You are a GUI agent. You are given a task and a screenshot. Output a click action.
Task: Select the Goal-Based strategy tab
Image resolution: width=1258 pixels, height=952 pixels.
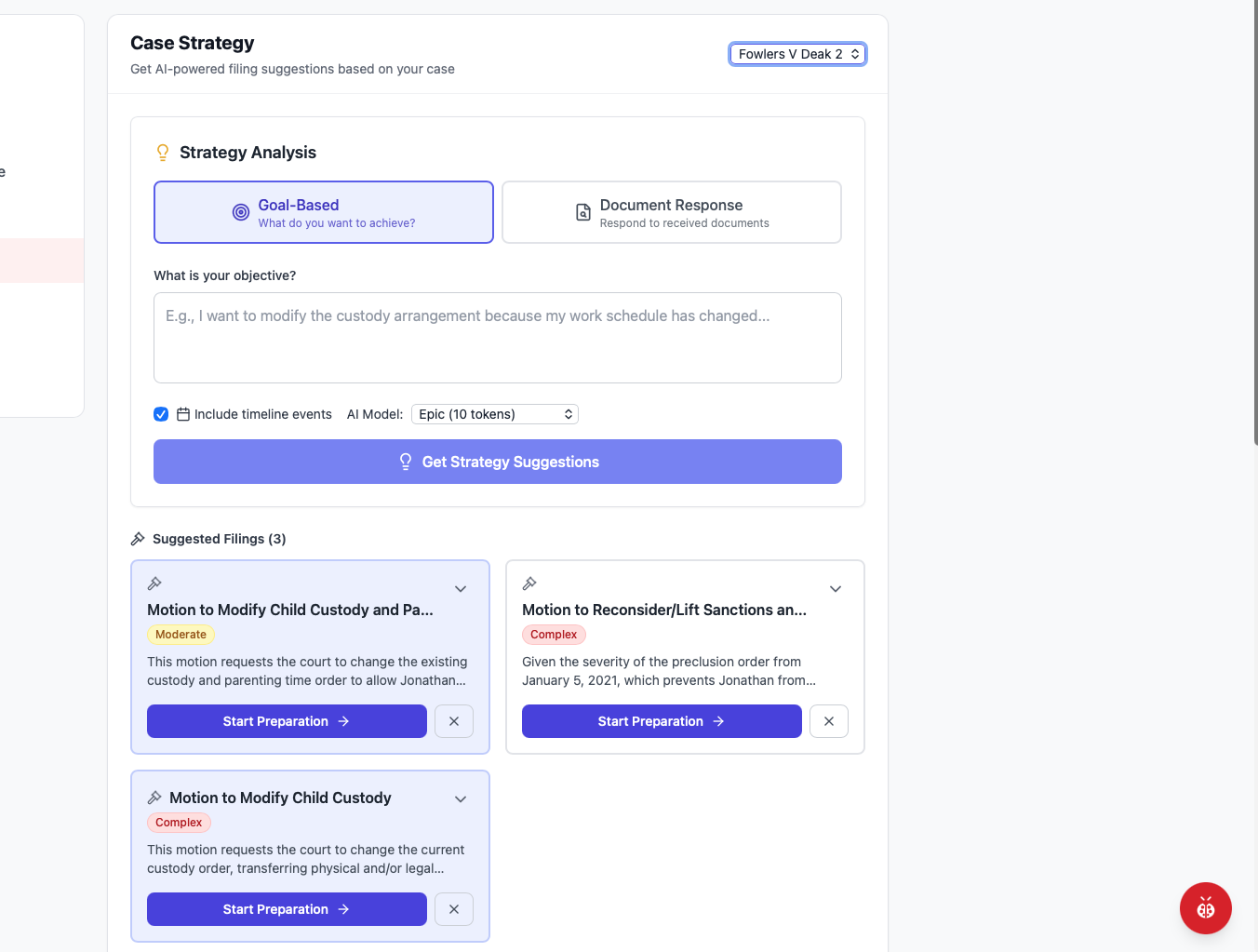coord(324,212)
